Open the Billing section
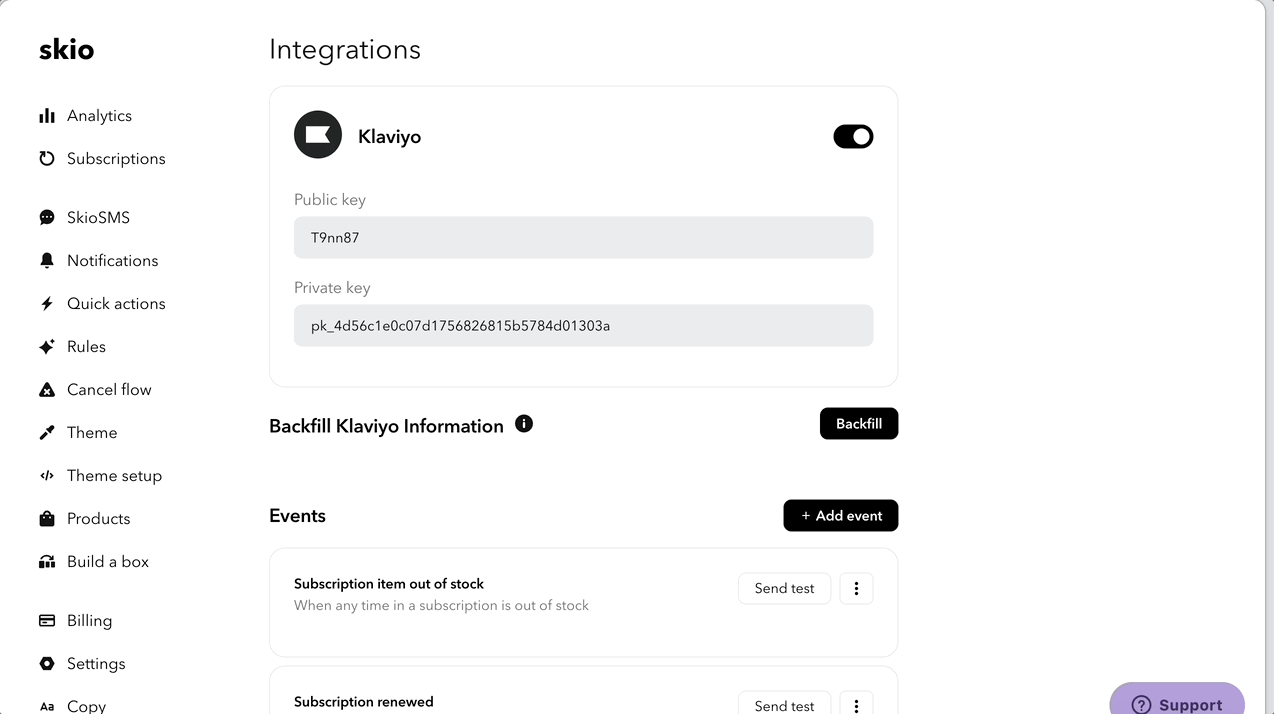The width and height of the screenshot is (1274, 714). pyautogui.click(x=89, y=620)
